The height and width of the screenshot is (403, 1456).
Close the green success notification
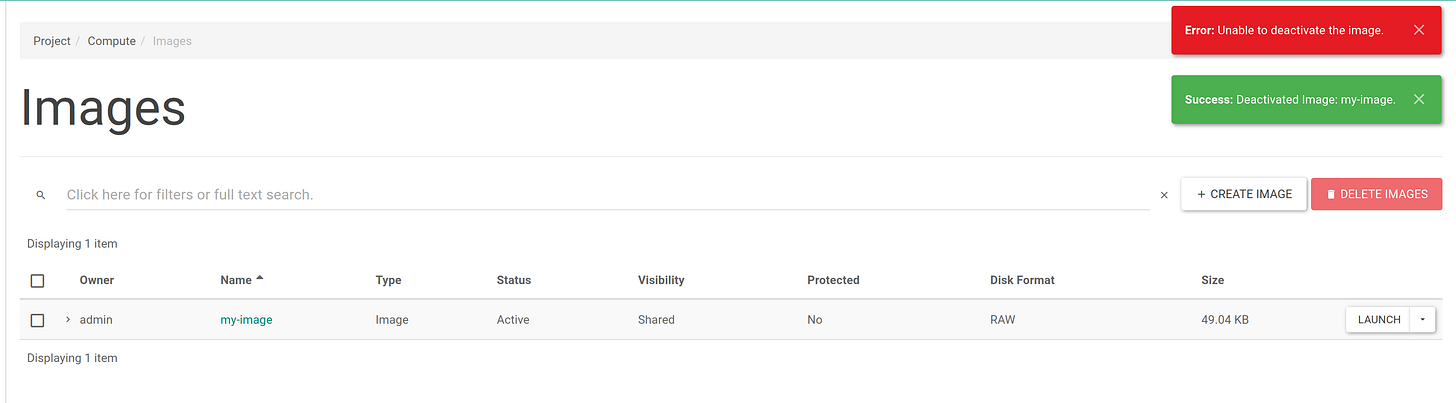click(x=1419, y=99)
